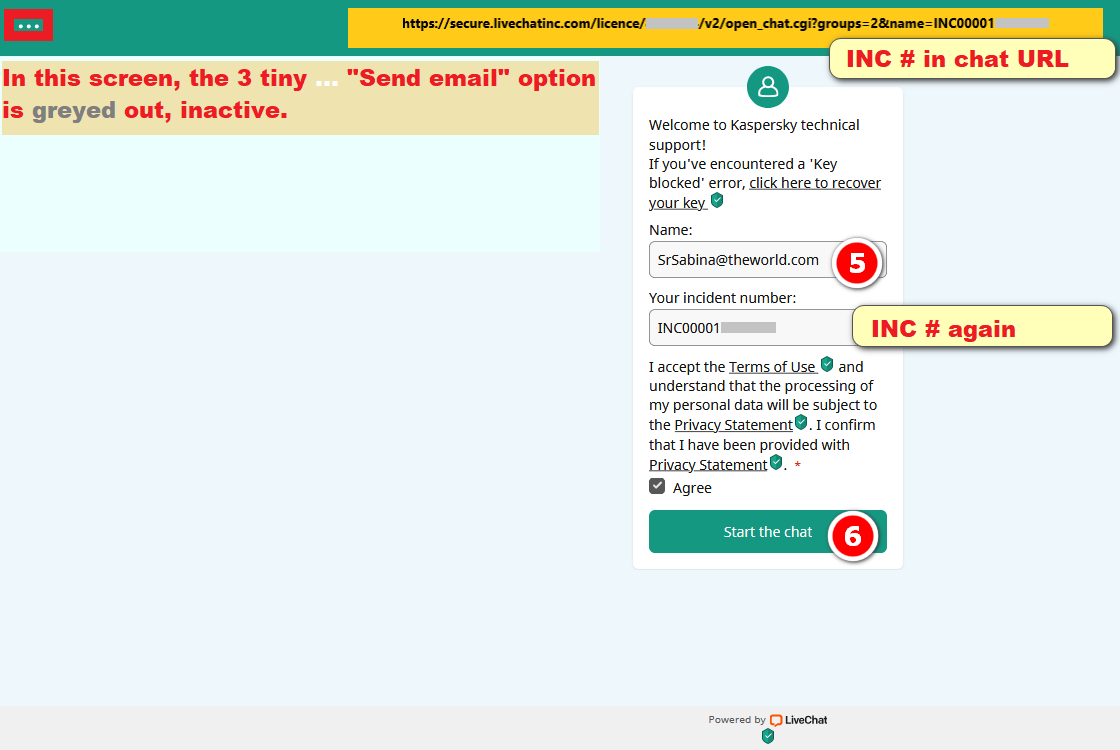Click the livechatinc URL in the yellow bar

tap(725, 24)
